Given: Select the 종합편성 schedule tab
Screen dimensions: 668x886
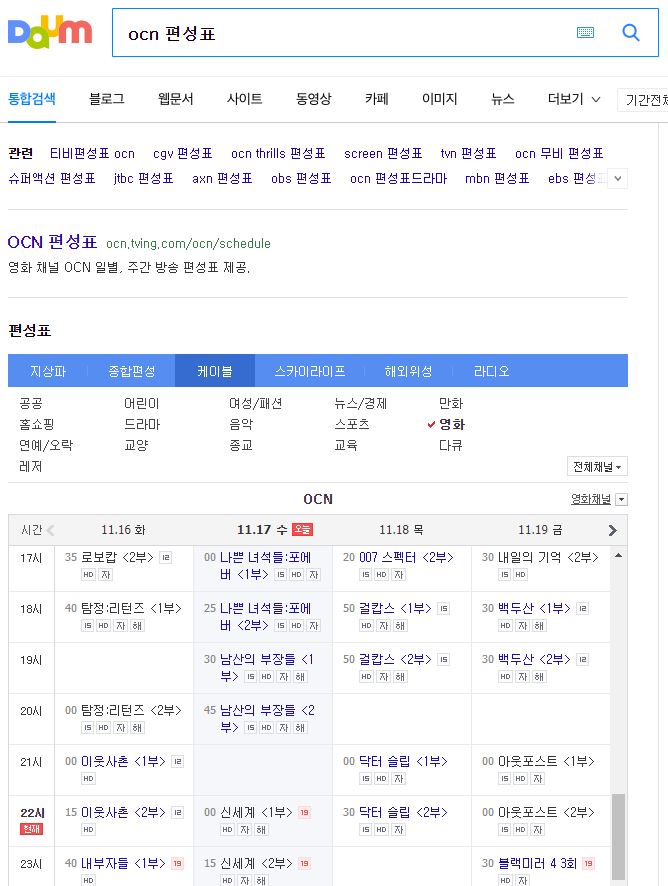Looking at the screenshot, I should [132, 371].
